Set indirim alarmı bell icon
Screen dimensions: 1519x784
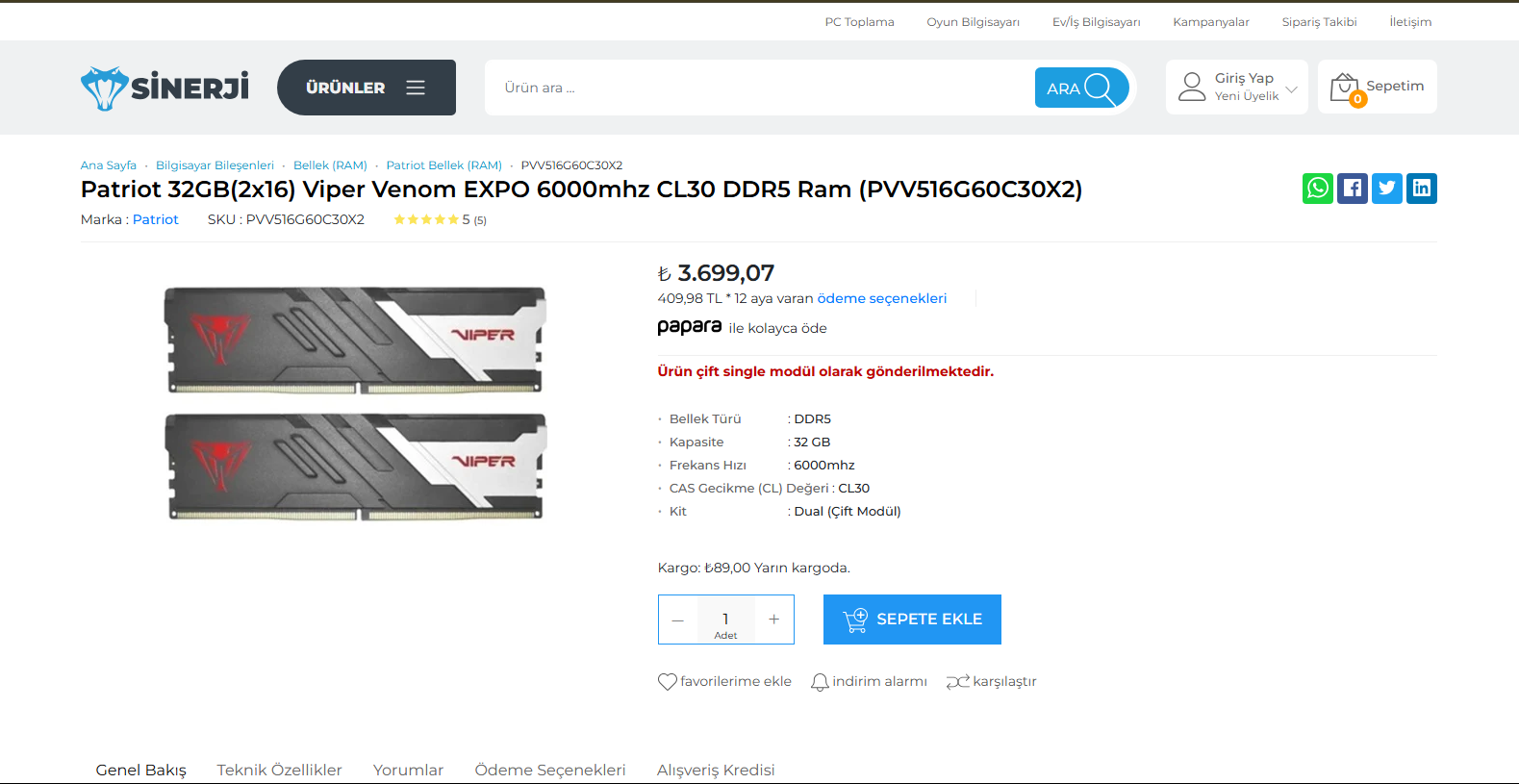click(820, 682)
